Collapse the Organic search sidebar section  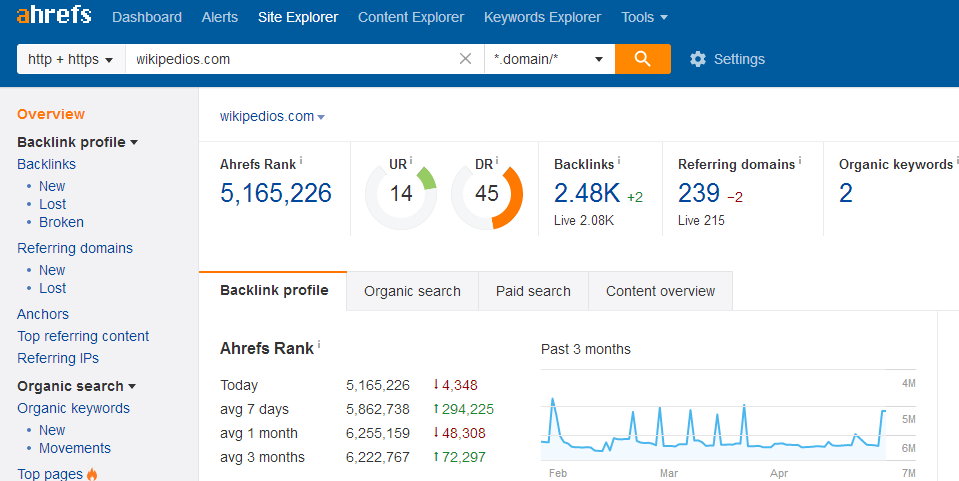click(x=76, y=386)
